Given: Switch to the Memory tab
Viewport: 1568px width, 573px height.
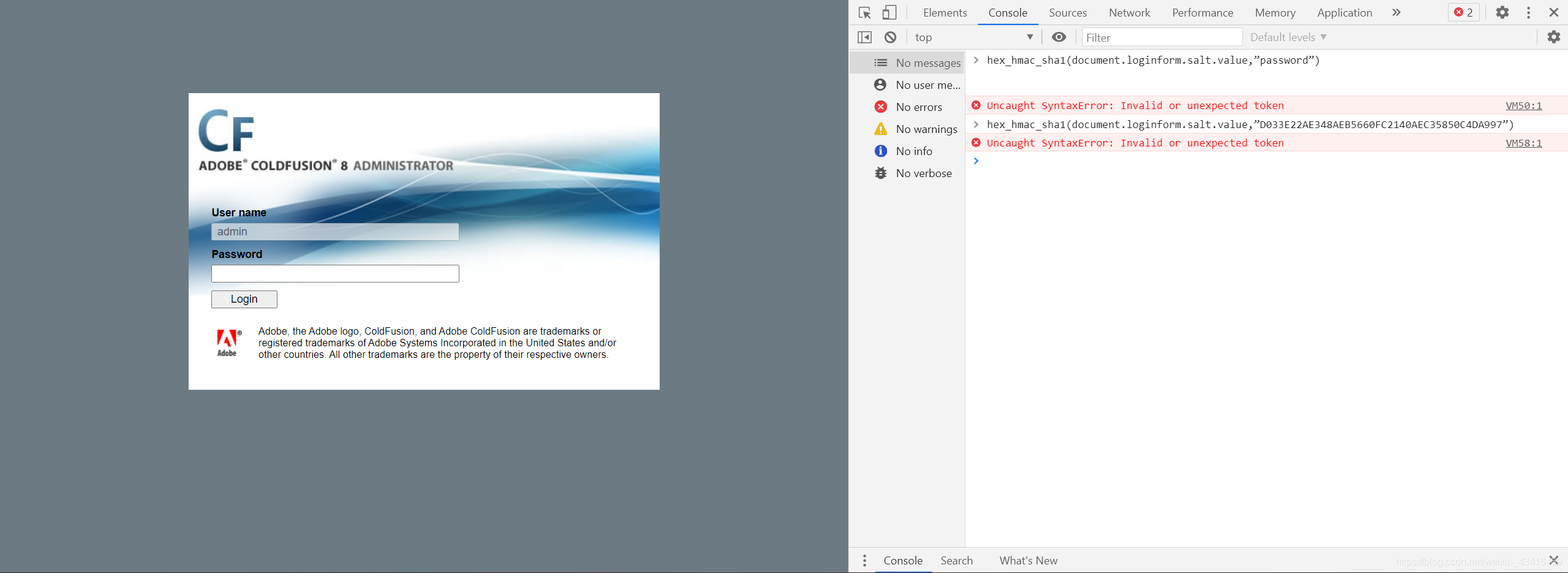Looking at the screenshot, I should [x=1275, y=12].
